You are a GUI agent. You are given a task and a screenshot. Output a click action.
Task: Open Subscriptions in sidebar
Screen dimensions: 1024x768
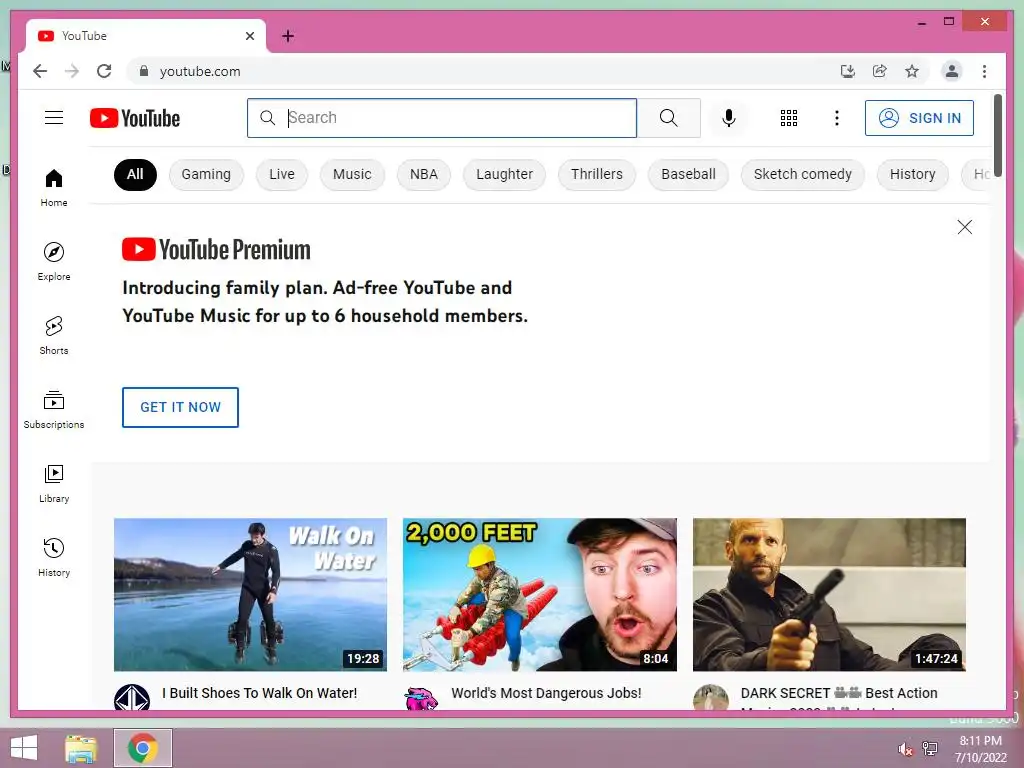point(54,409)
